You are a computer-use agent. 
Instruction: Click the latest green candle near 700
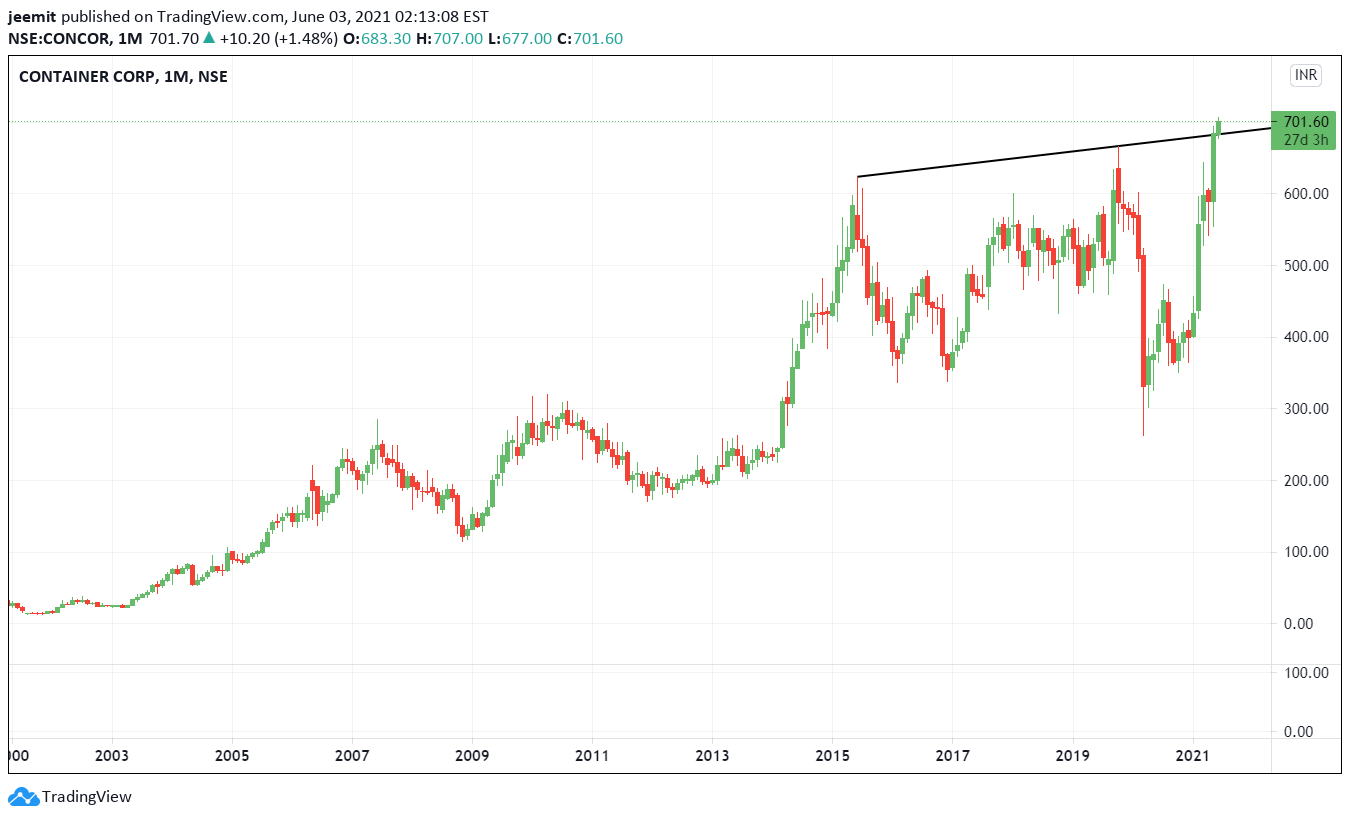1219,126
